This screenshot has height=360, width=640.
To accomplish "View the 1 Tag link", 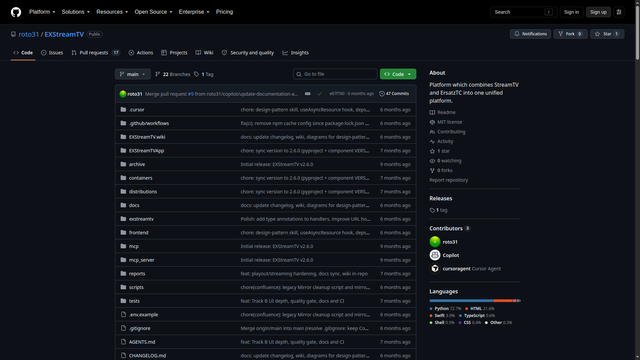I will [x=204, y=74].
